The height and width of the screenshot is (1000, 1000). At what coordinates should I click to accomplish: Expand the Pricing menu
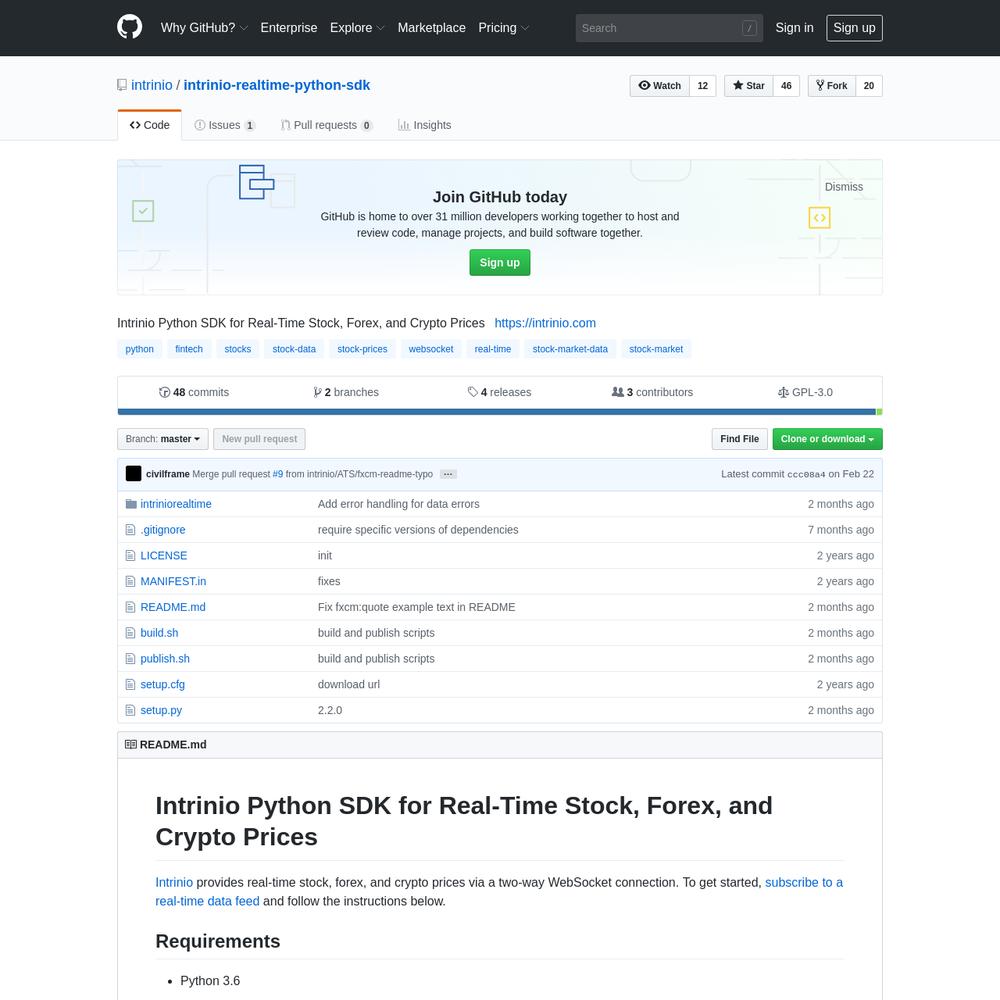click(504, 28)
